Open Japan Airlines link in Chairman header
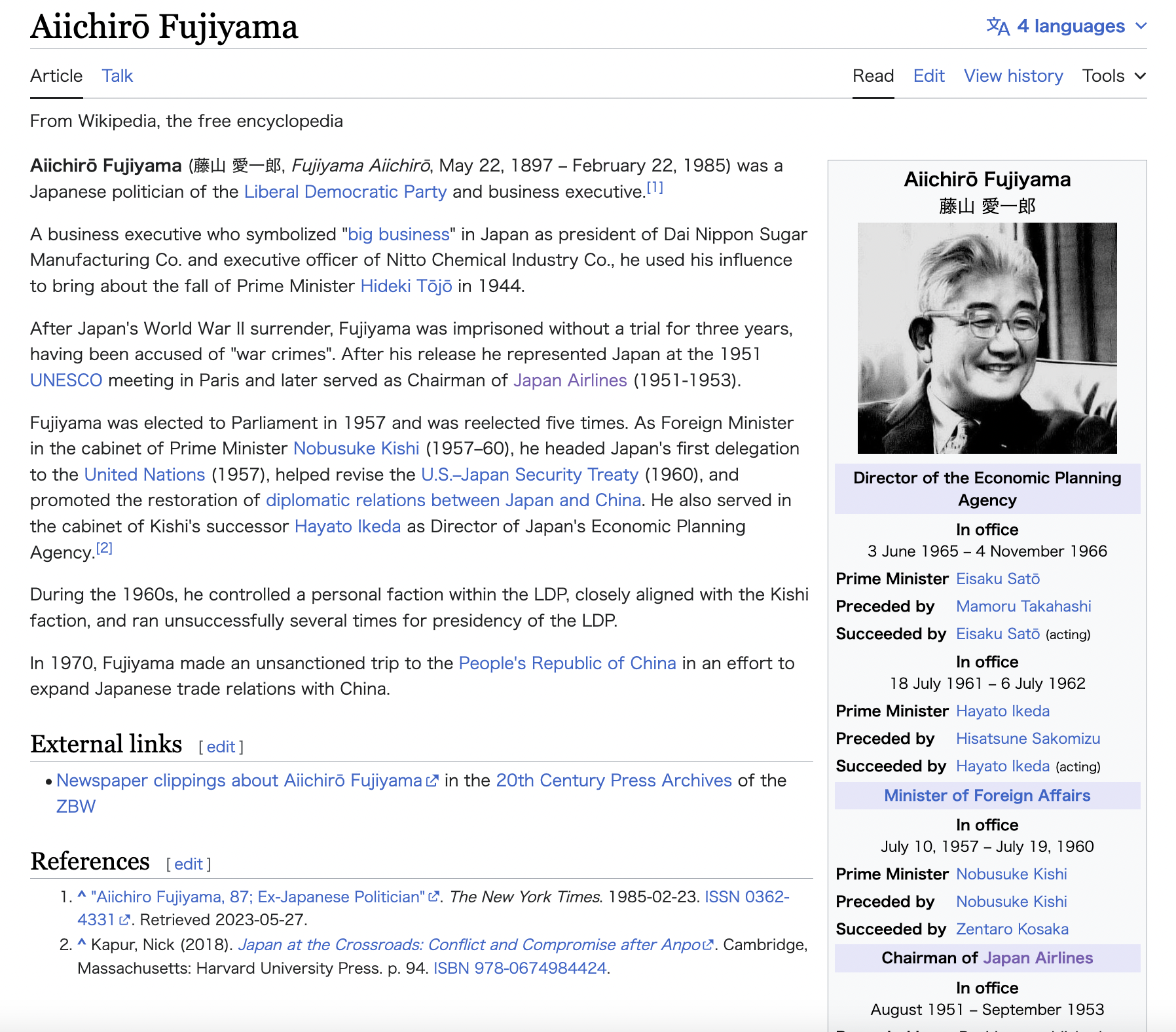Viewport: 1176px width, 1032px height. 1038,958
